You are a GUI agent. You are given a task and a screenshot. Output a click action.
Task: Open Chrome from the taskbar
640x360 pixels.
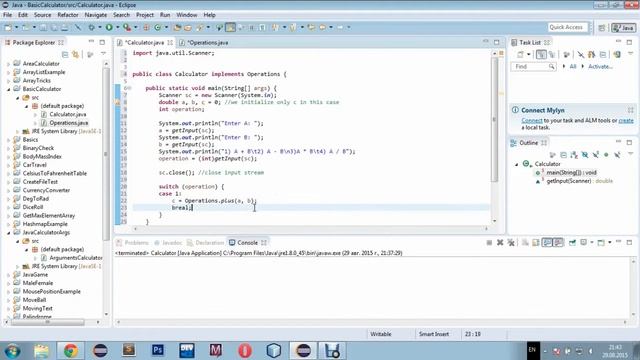pos(70,350)
